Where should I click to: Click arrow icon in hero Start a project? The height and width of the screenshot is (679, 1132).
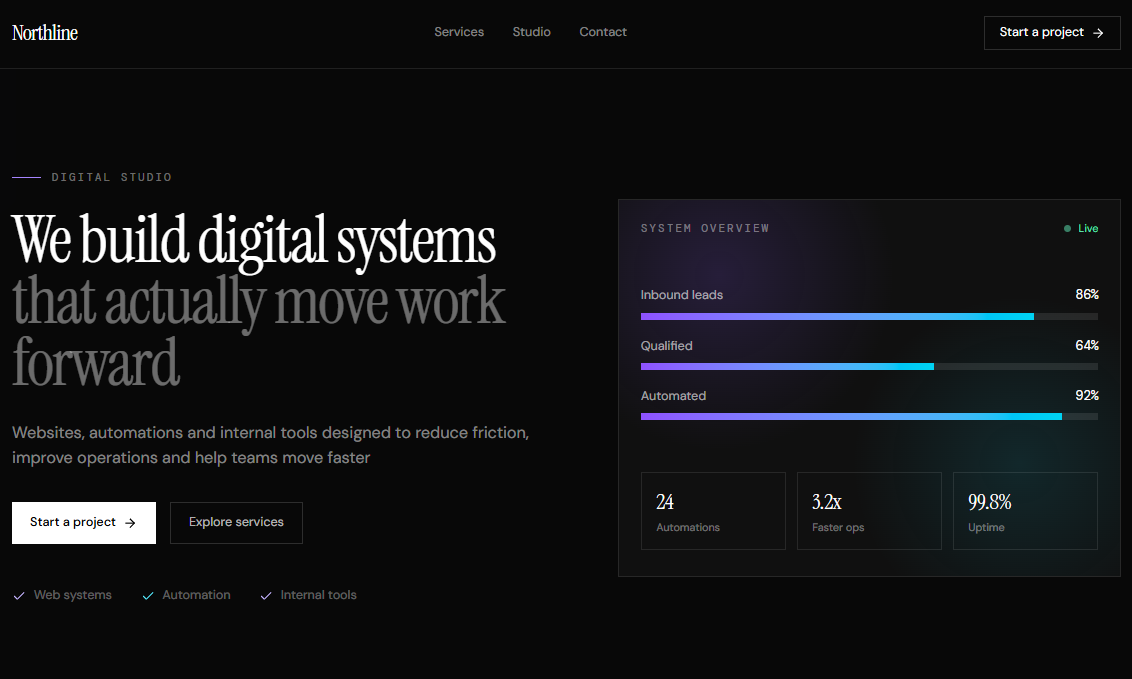pos(130,523)
